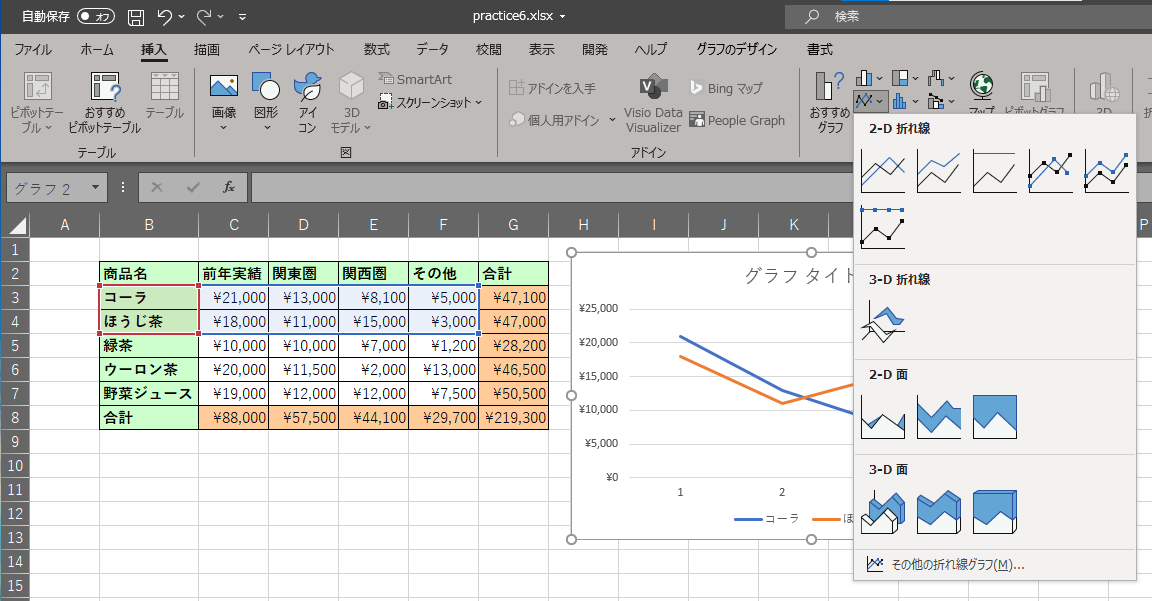This screenshot has width=1152, height=601.
Task: Insert a ピボットテーブル
Action: [x=37, y=103]
